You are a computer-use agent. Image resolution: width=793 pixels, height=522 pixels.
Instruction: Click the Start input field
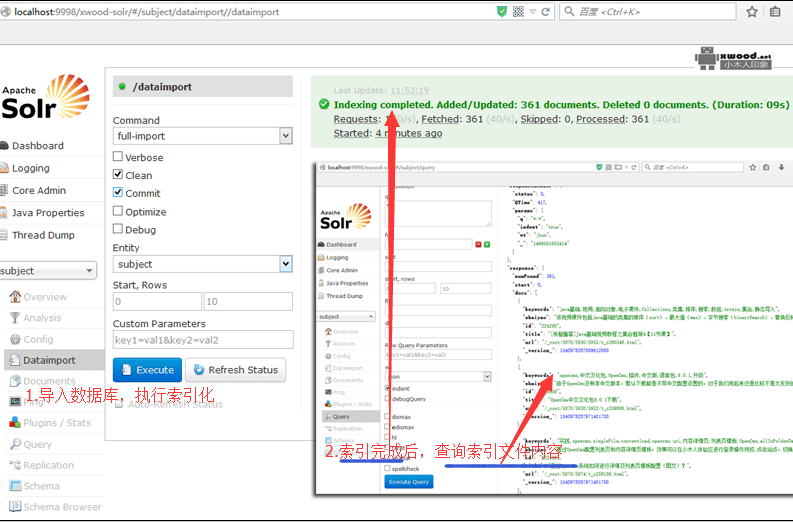[157, 301]
